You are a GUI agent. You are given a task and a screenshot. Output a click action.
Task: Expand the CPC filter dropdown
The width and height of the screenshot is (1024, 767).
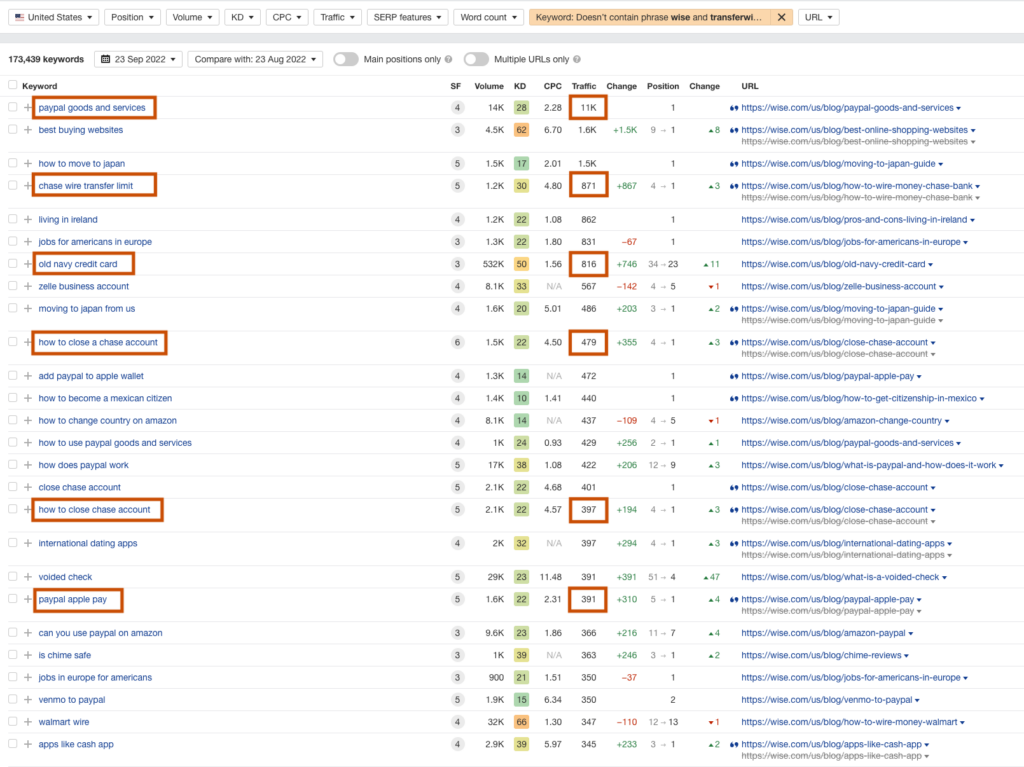287,18
